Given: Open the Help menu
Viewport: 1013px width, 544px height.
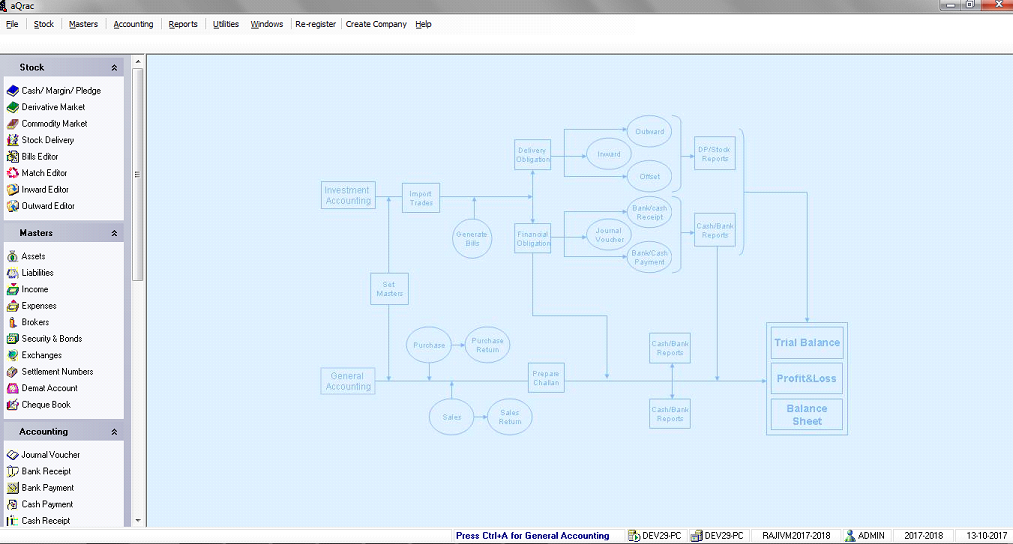Looking at the screenshot, I should (x=423, y=24).
